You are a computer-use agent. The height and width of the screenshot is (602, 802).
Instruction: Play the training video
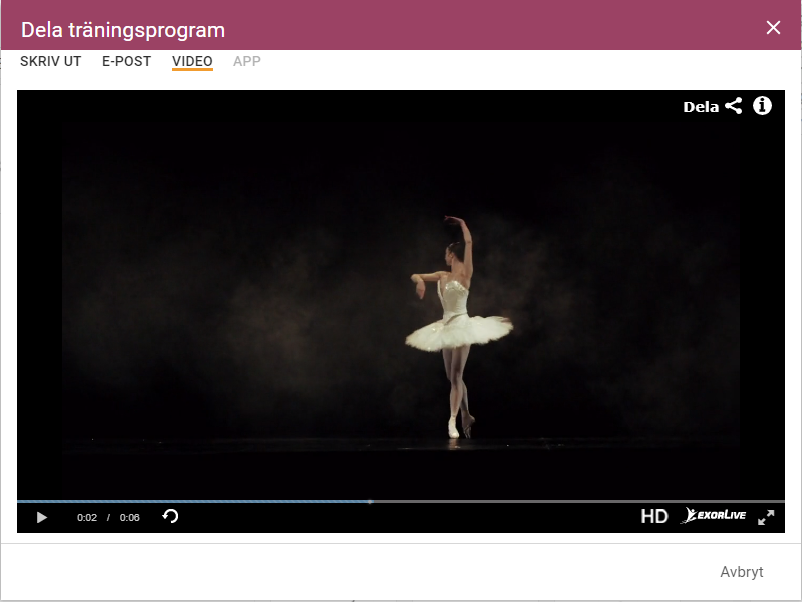point(42,518)
